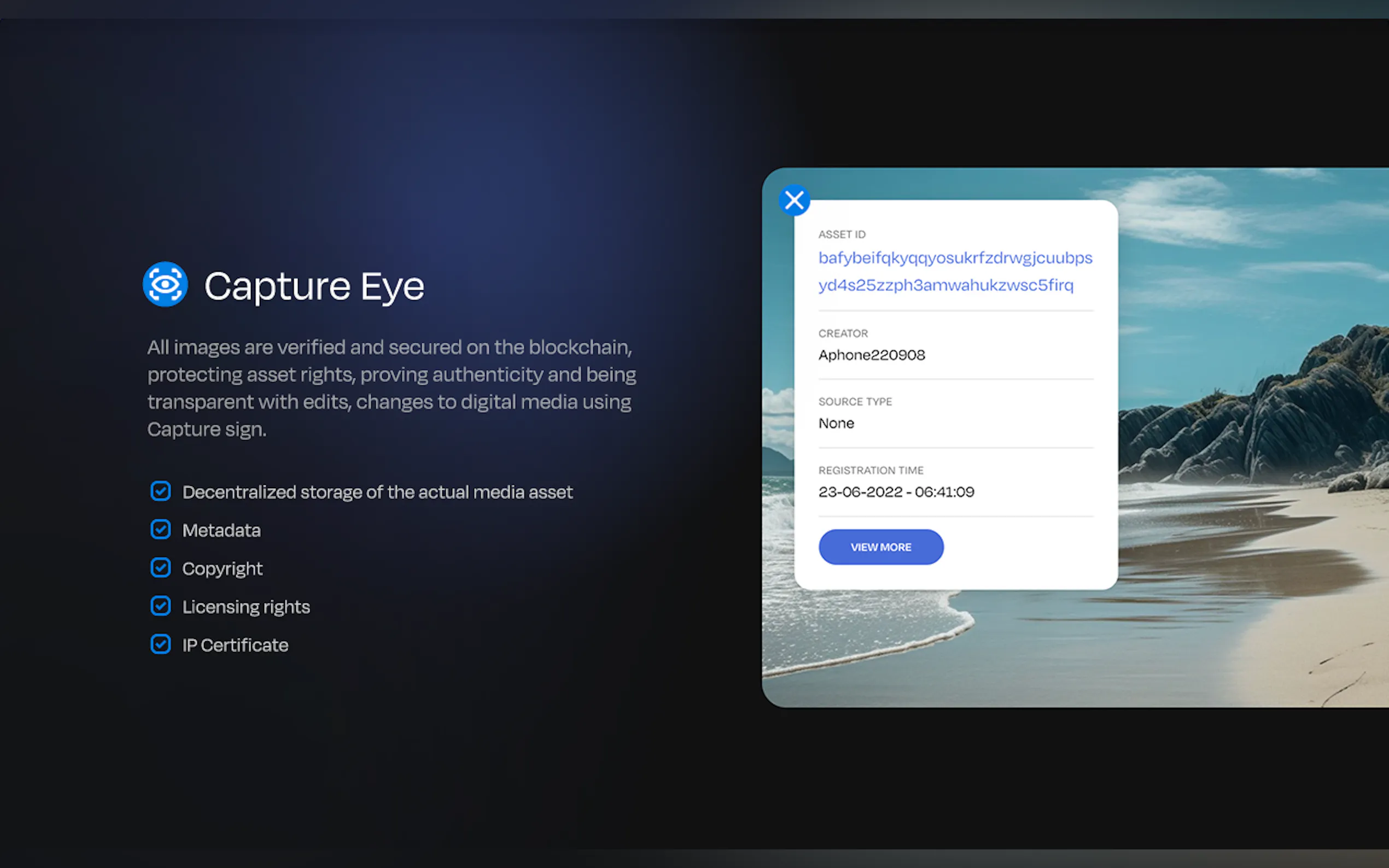Click the Licensing rights label text

[246, 607]
